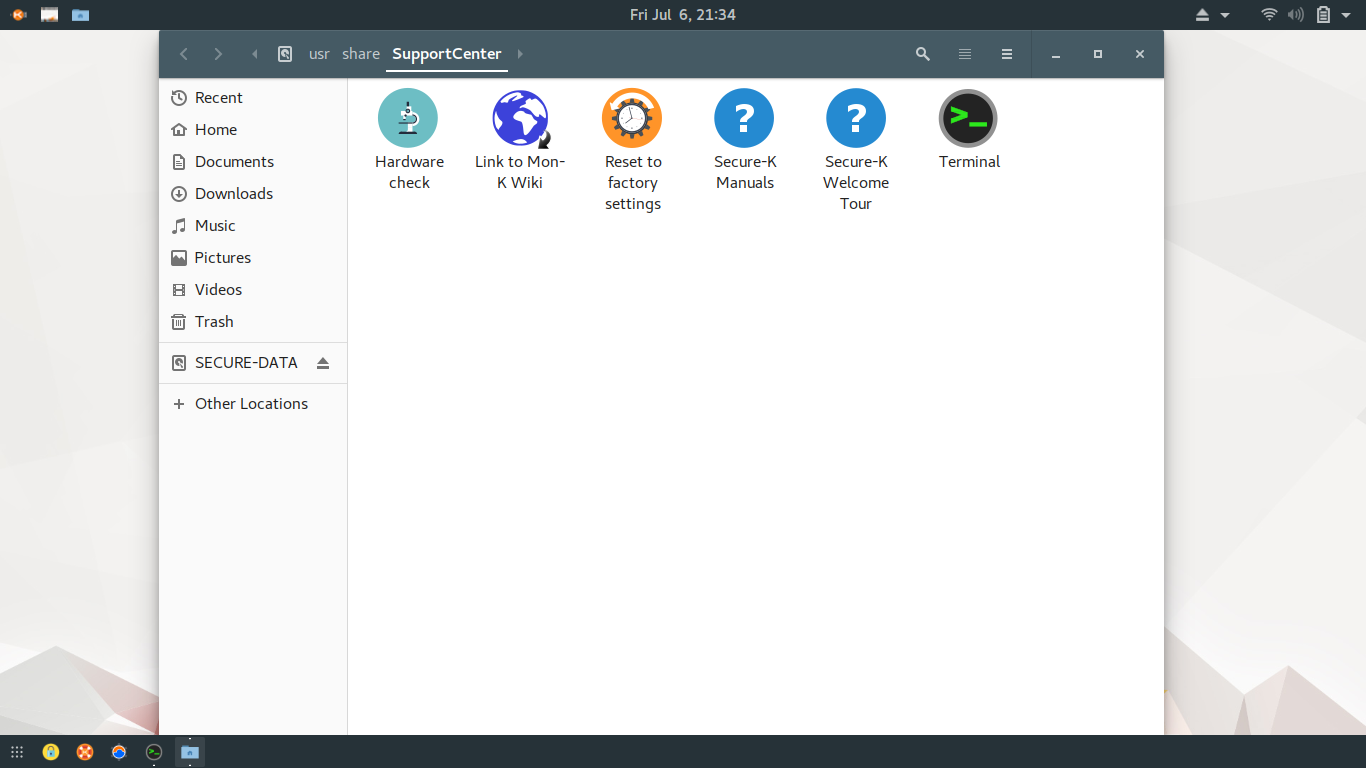Screen dimensions: 1366x768
Task: Open the clock and calendar in the top bar
Action: [683, 14]
